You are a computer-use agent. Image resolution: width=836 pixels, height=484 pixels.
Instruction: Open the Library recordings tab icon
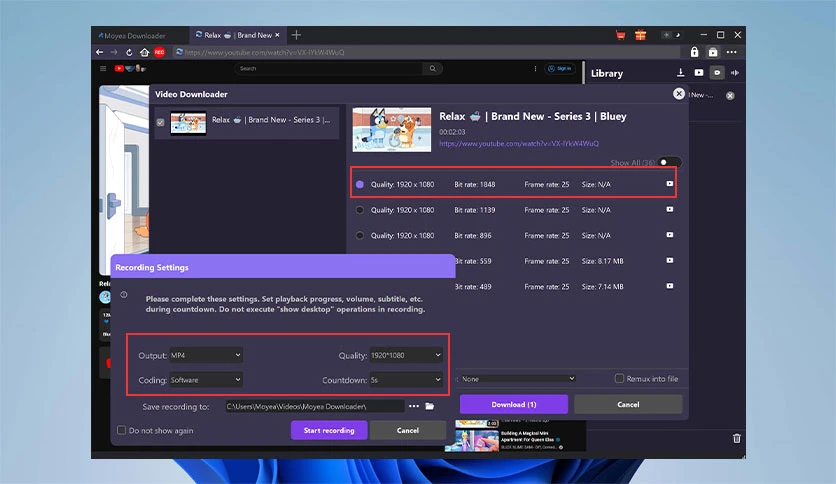click(717, 72)
